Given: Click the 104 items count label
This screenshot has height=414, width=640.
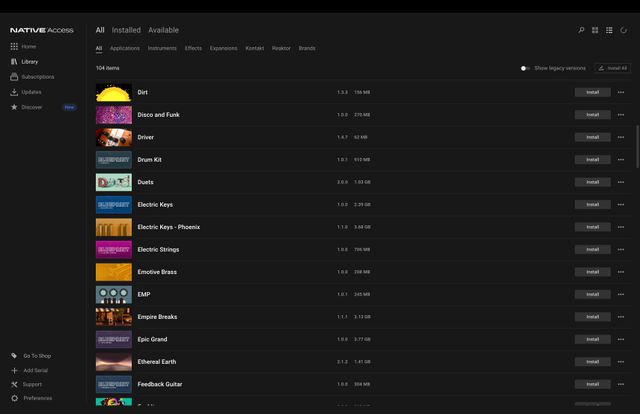Looking at the screenshot, I should pos(108,68).
